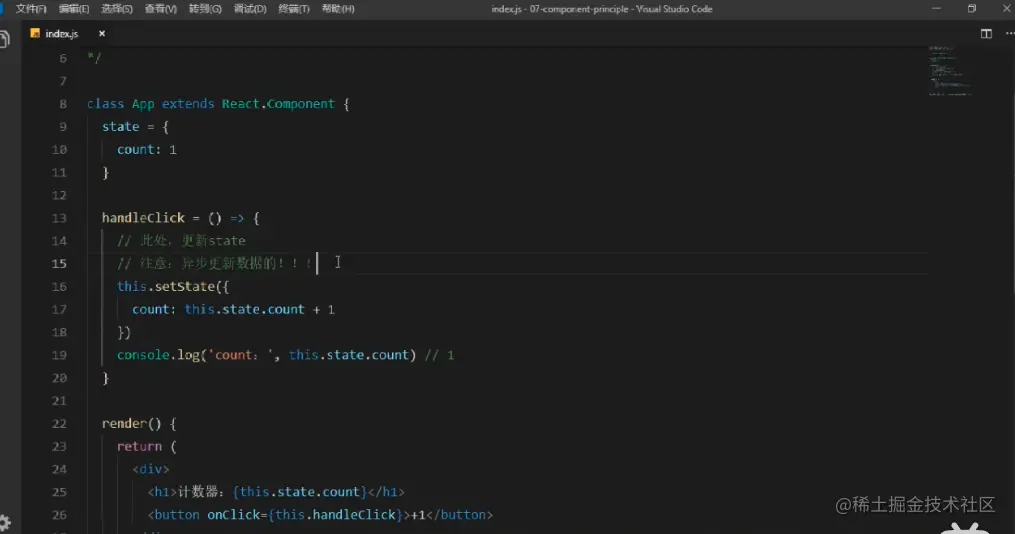This screenshot has width=1015, height=534.
Task: Select the index.js editor tab
Action: (x=67, y=34)
